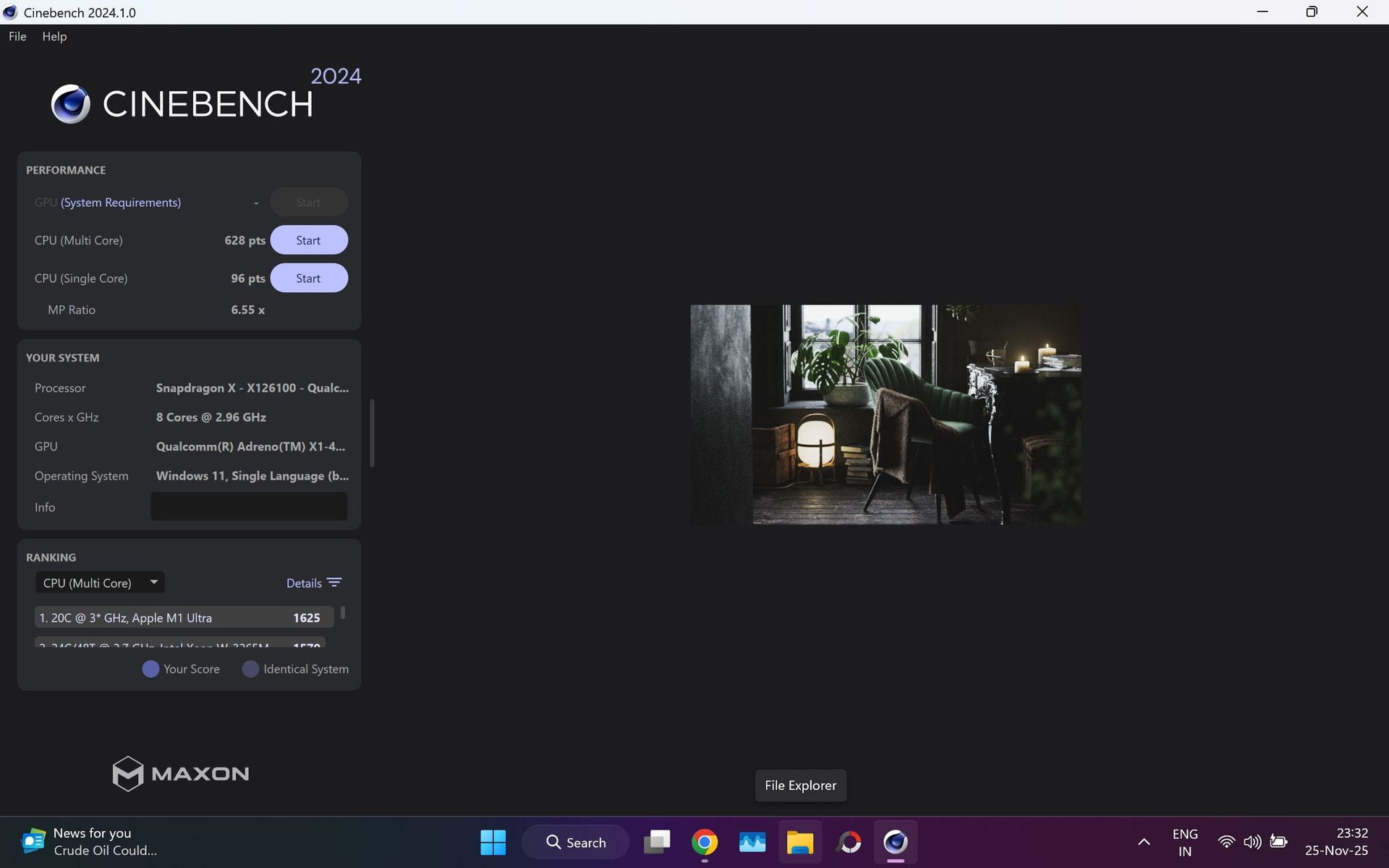Click the 1625 score in ranking

coord(307,618)
